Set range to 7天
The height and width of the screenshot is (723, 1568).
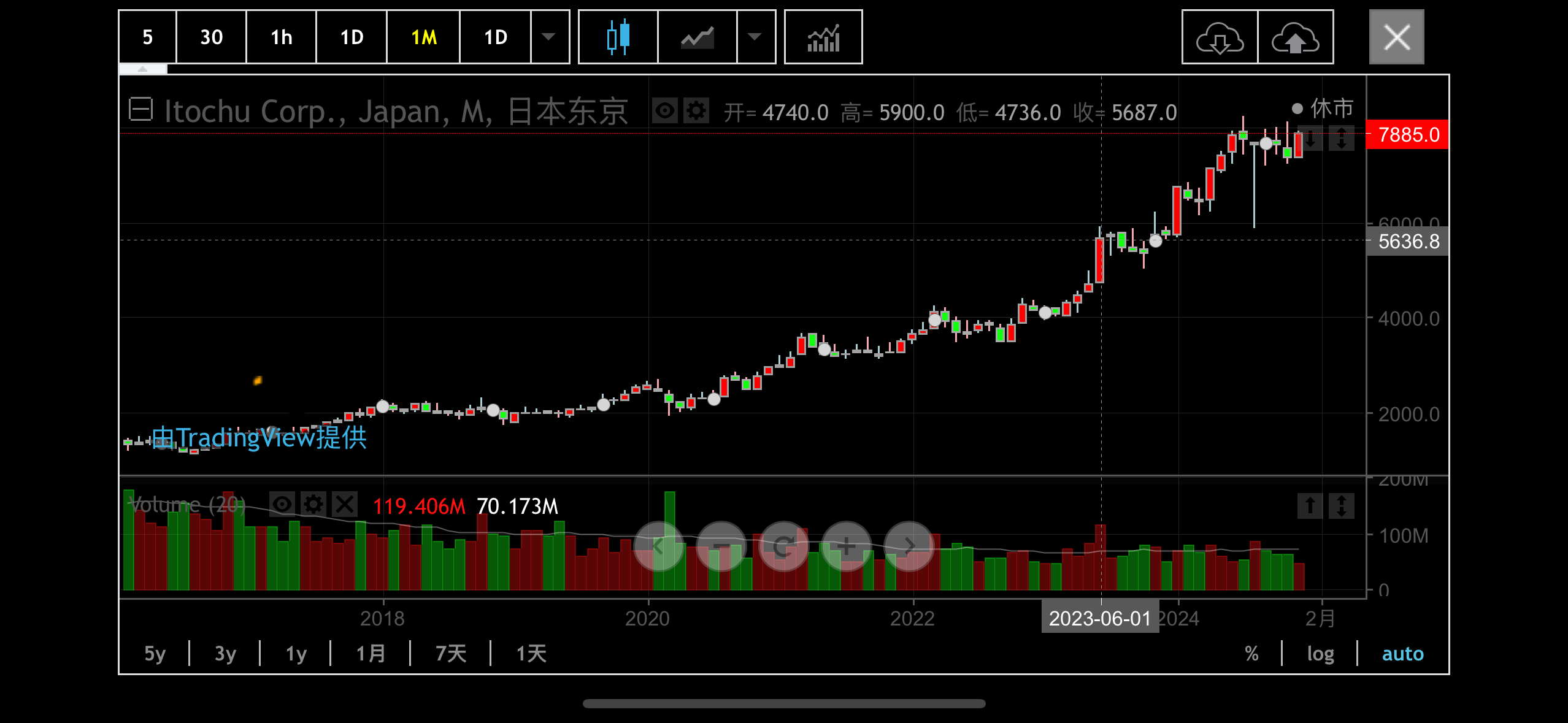pos(451,654)
